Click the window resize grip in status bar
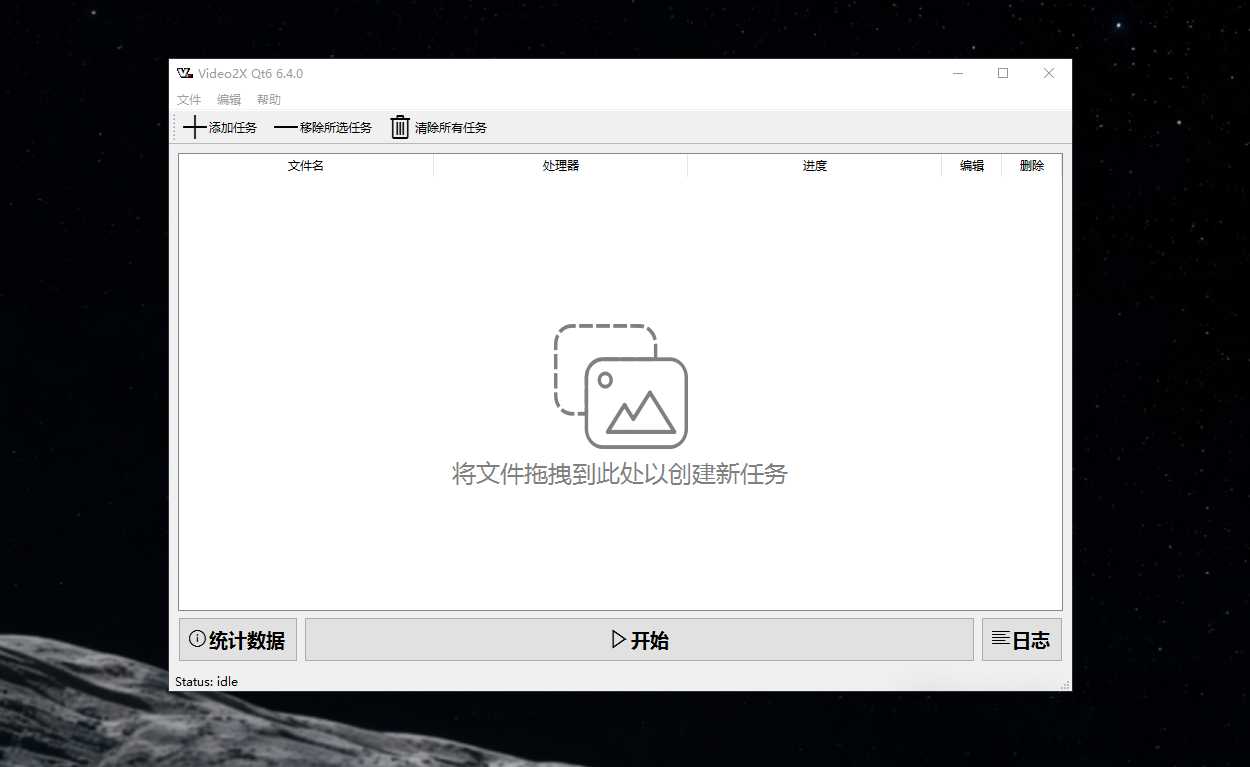 click(x=1065, y=685)
